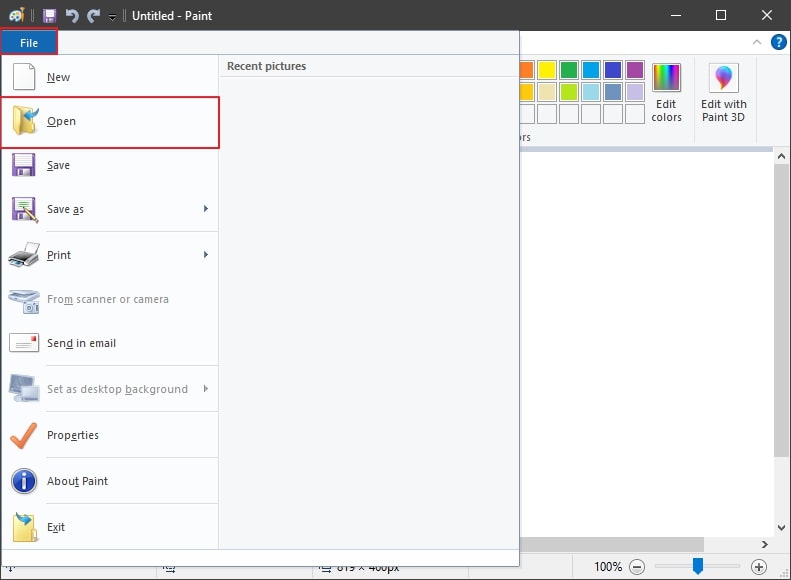Pick the indigo color swatch
This screenshot has height=580, width=791.
pyautogui.click(x=612, y=70)
